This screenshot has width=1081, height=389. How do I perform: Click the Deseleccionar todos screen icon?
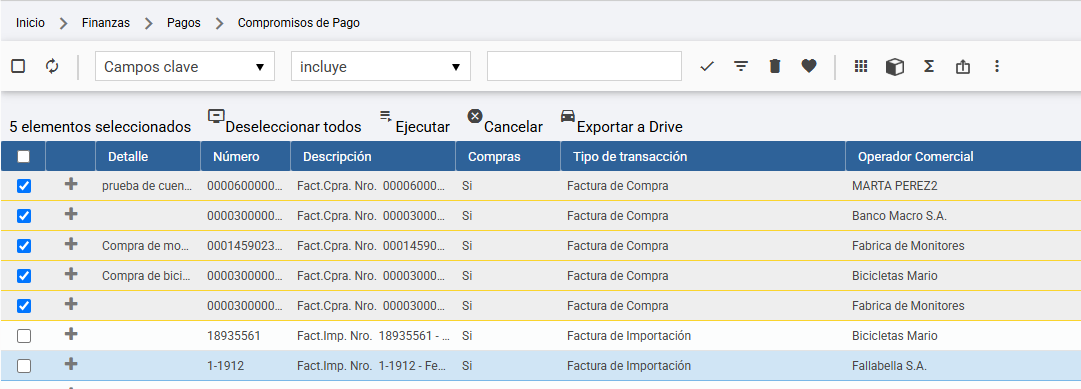pos(216,116)
